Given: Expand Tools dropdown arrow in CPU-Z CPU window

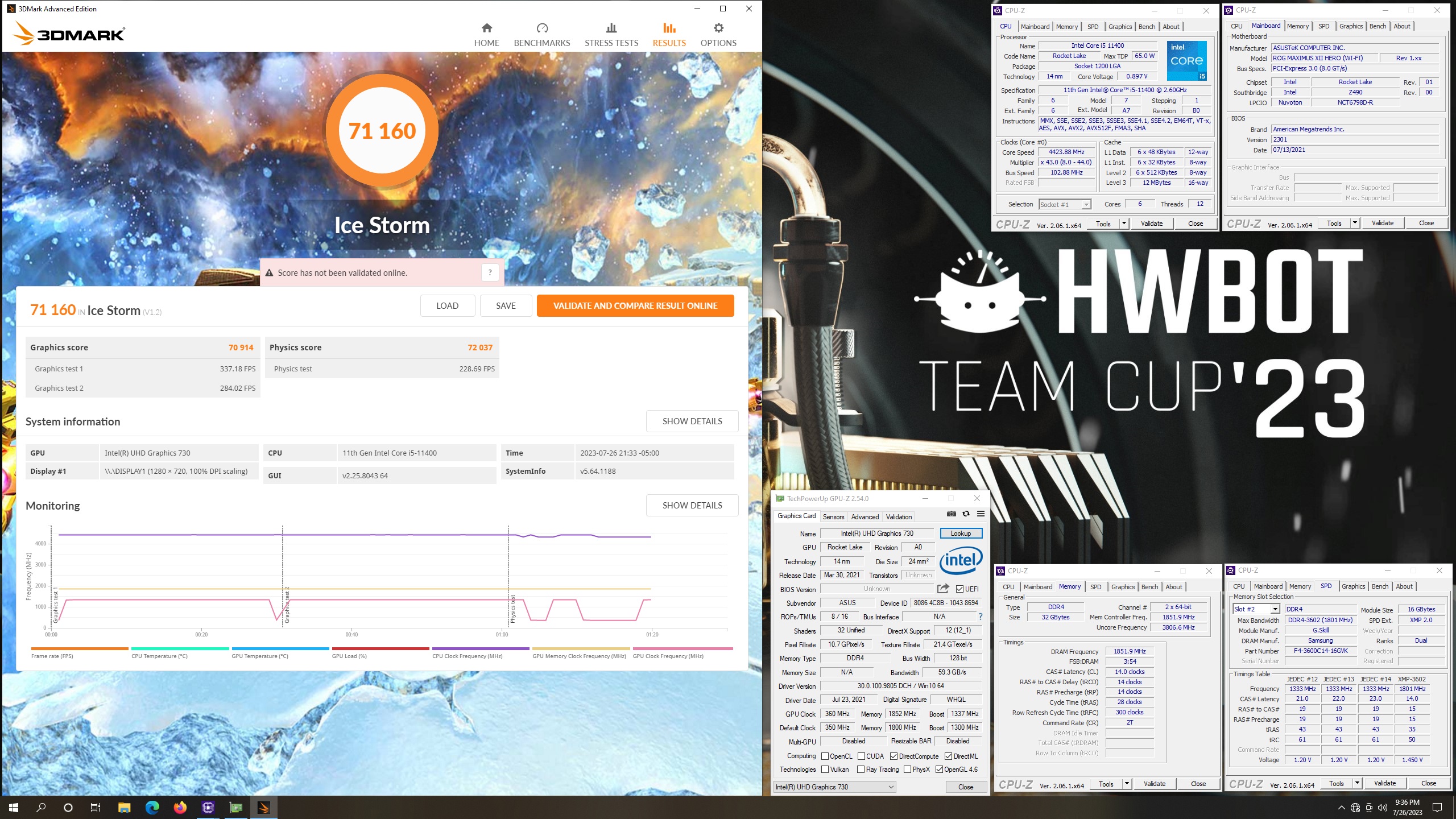Looking at the screenshot, I should (1124, 224).
